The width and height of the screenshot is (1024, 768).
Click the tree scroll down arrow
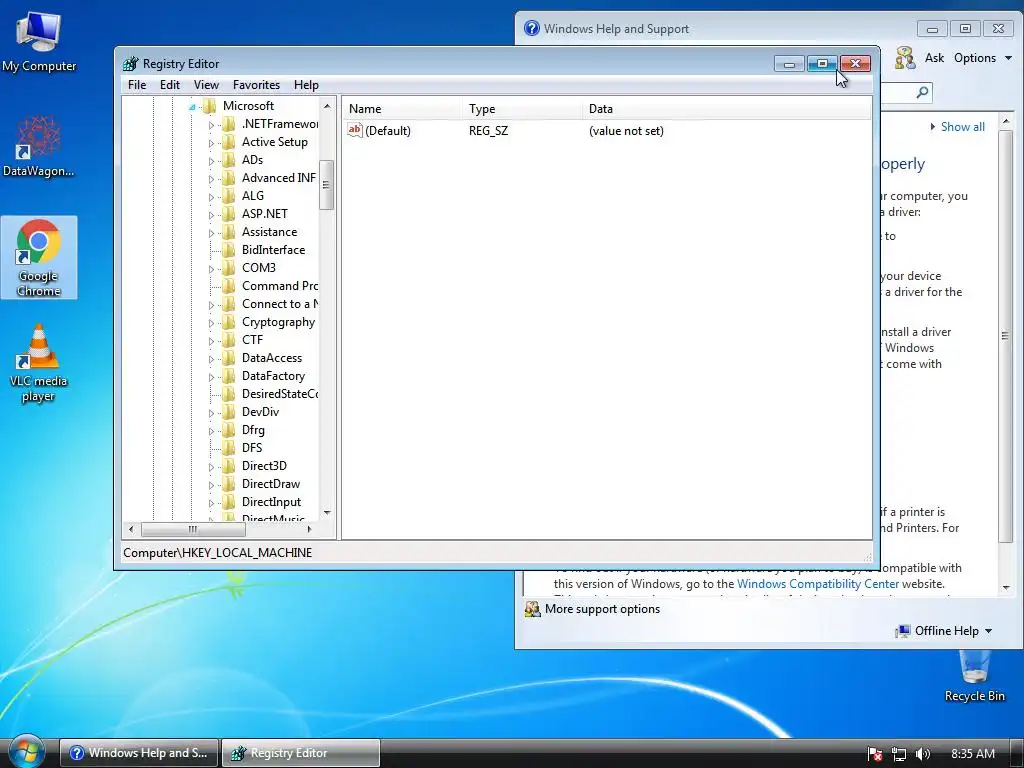327,513
